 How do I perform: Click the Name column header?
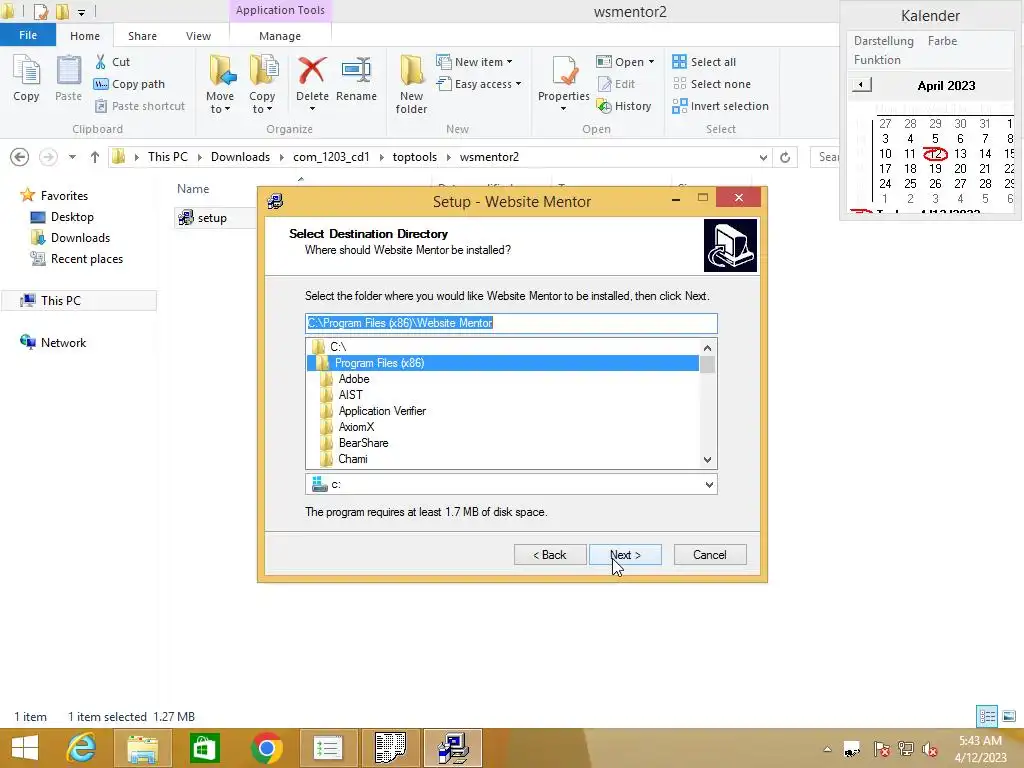tap(193, 189)
